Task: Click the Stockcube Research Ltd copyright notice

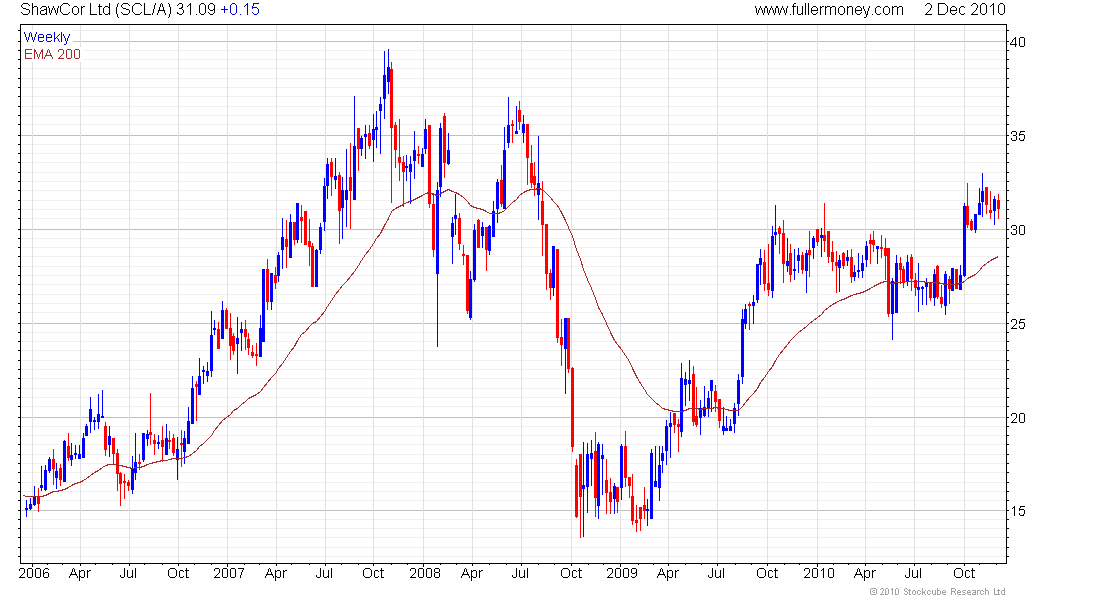Action: pos(937,592)
